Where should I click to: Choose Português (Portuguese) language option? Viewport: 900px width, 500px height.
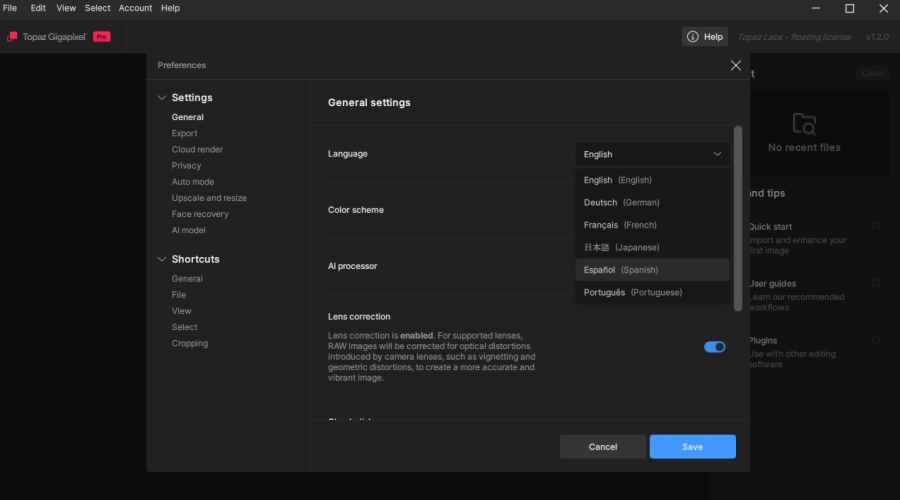652,292
